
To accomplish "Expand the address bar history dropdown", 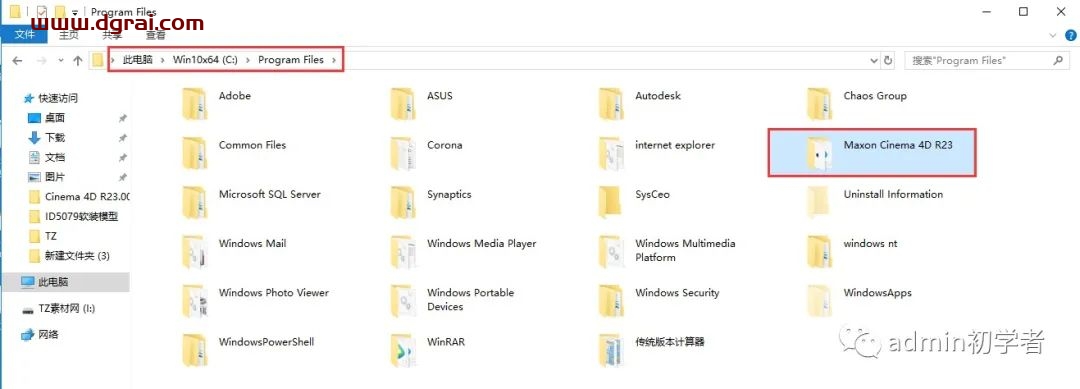I will click(x=874, y=61).
